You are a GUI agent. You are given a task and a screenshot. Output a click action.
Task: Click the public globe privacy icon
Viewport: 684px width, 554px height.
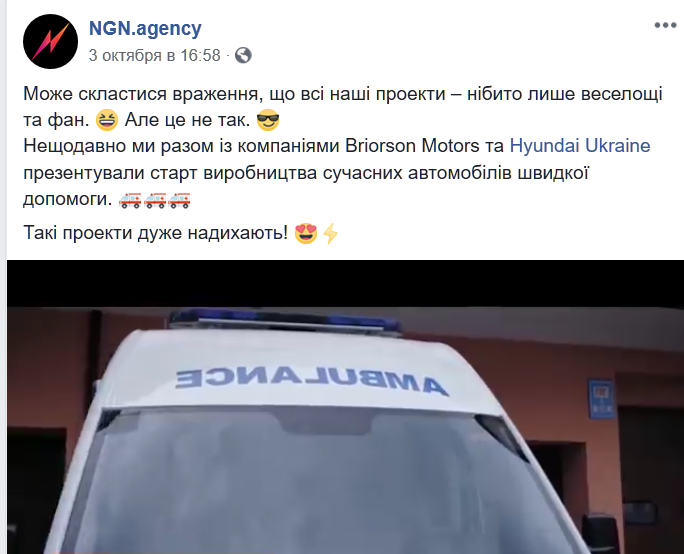click(243, 55)
